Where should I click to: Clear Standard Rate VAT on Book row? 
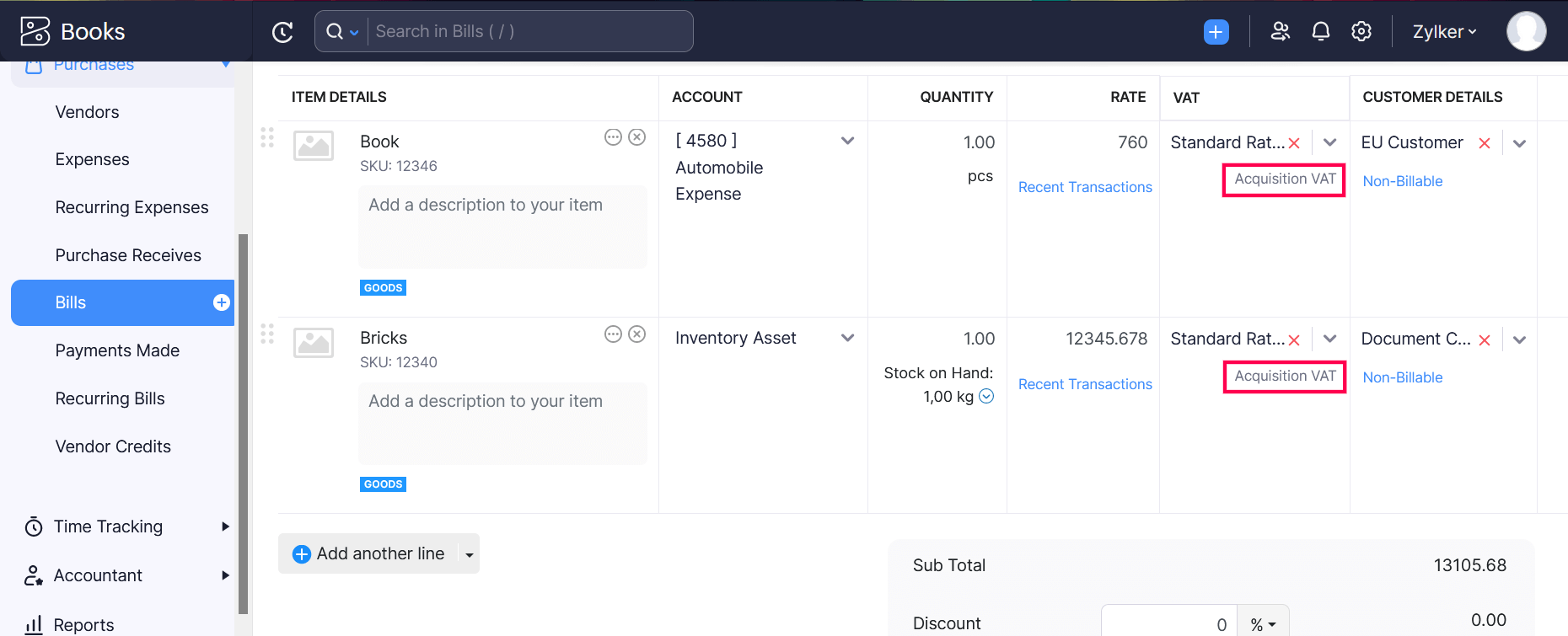(1294, 143)
